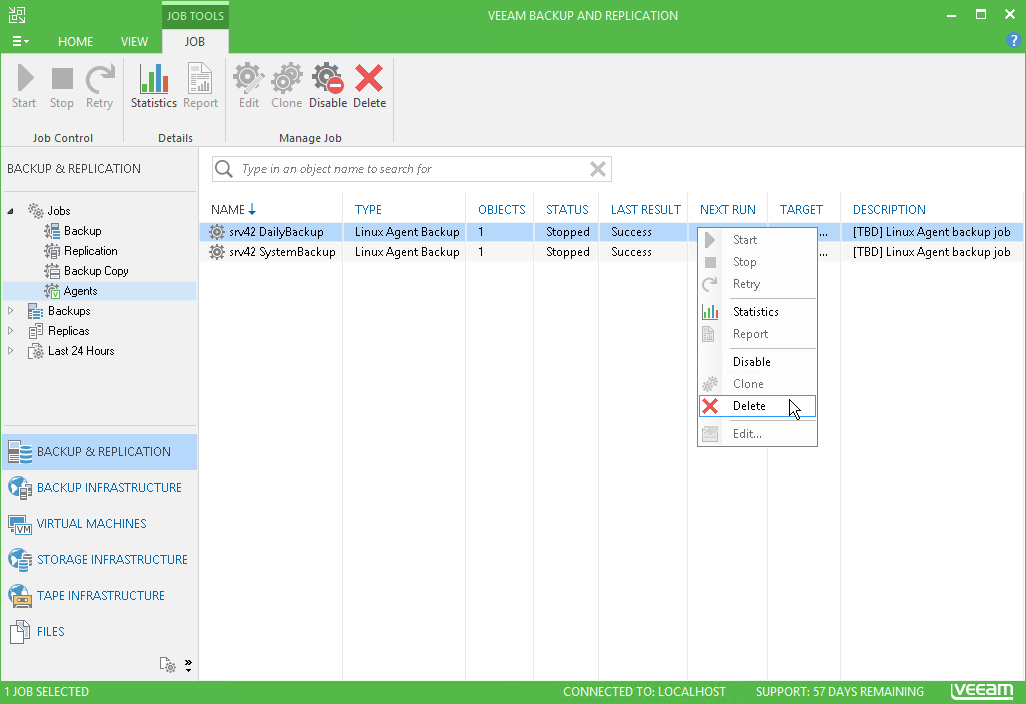Viewport: 1026px width, 704px height.
Task: Click the red Delete ribbon icon
Action: click(x=369, y=86)
